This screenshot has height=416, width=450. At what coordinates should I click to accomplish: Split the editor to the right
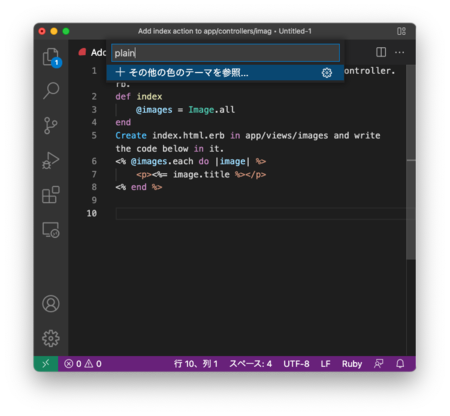[381, 52]
